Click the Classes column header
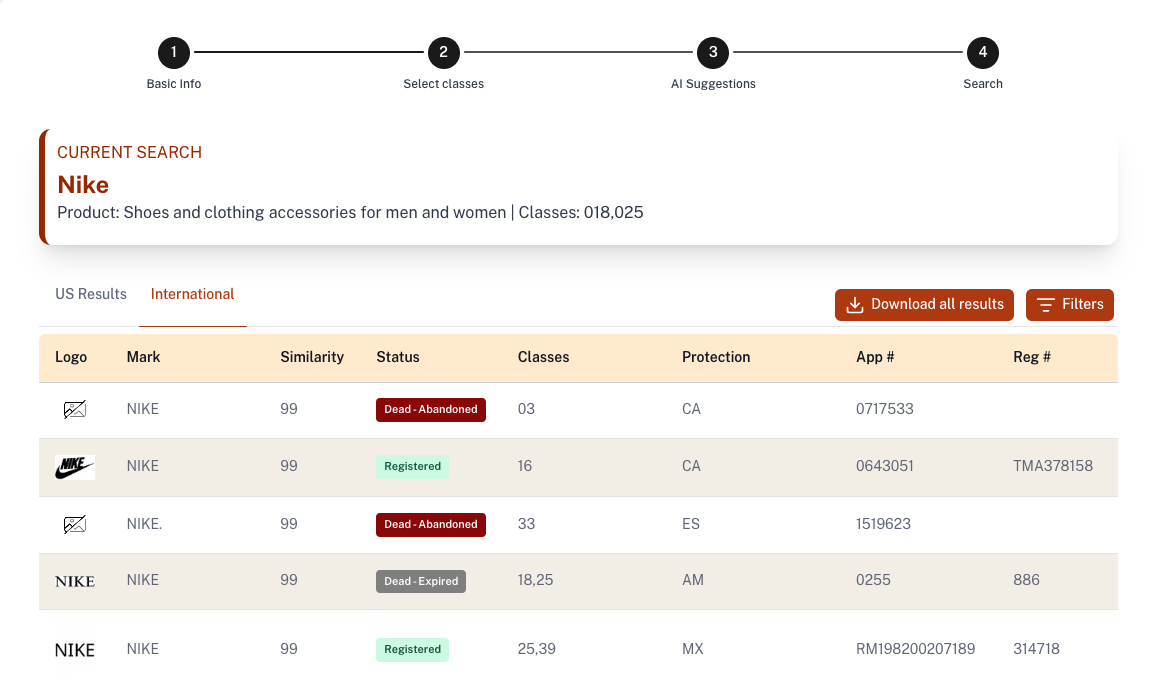This screenshot has width=1149, height=690. [x=543, y=357]
